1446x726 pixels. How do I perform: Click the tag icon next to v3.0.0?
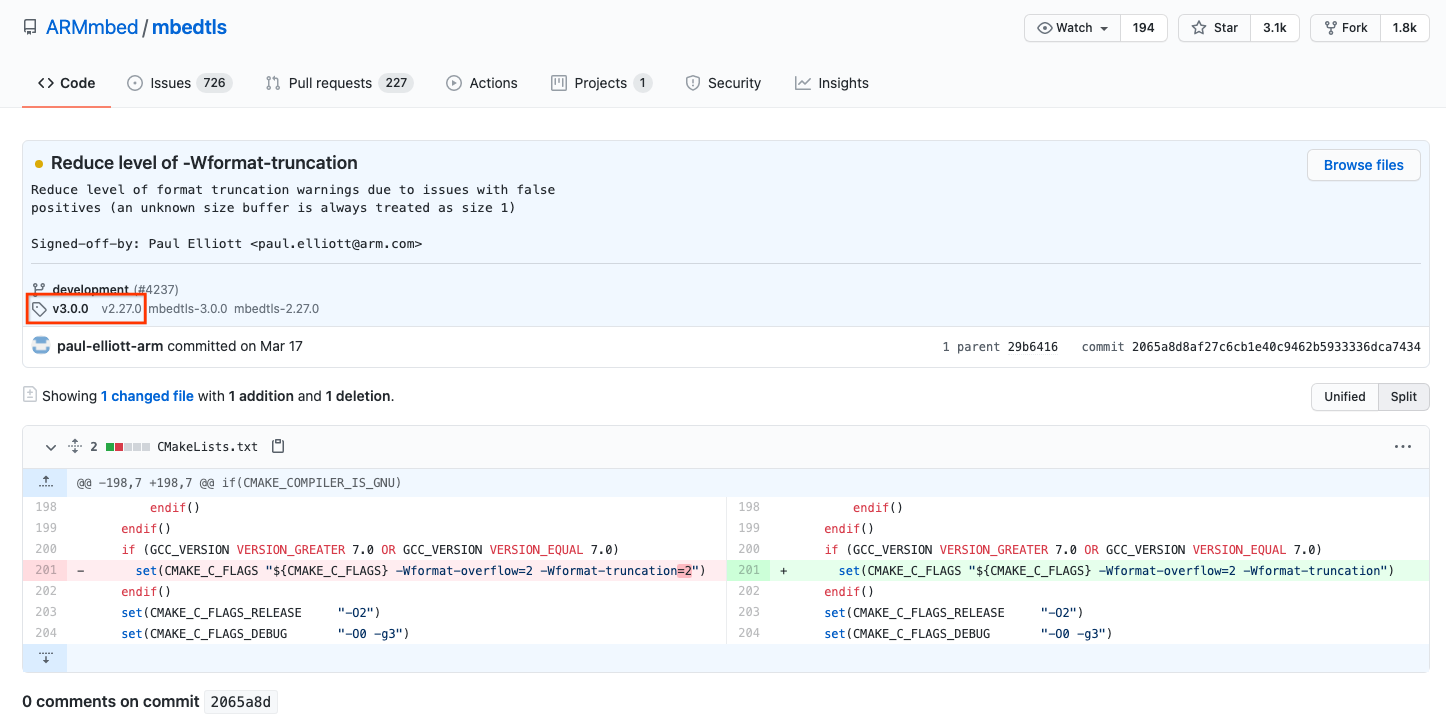click(x=39, y=308)
